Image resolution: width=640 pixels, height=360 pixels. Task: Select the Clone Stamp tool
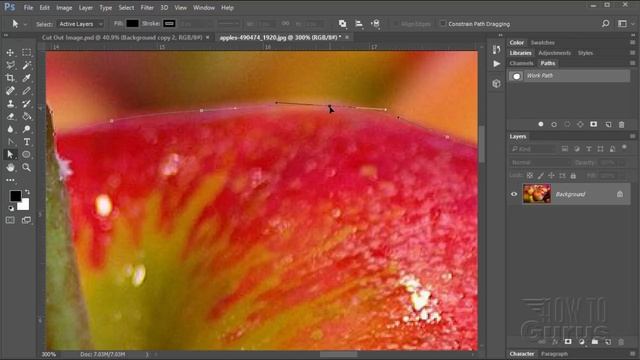pyautogui.click(x=10, y=104)
